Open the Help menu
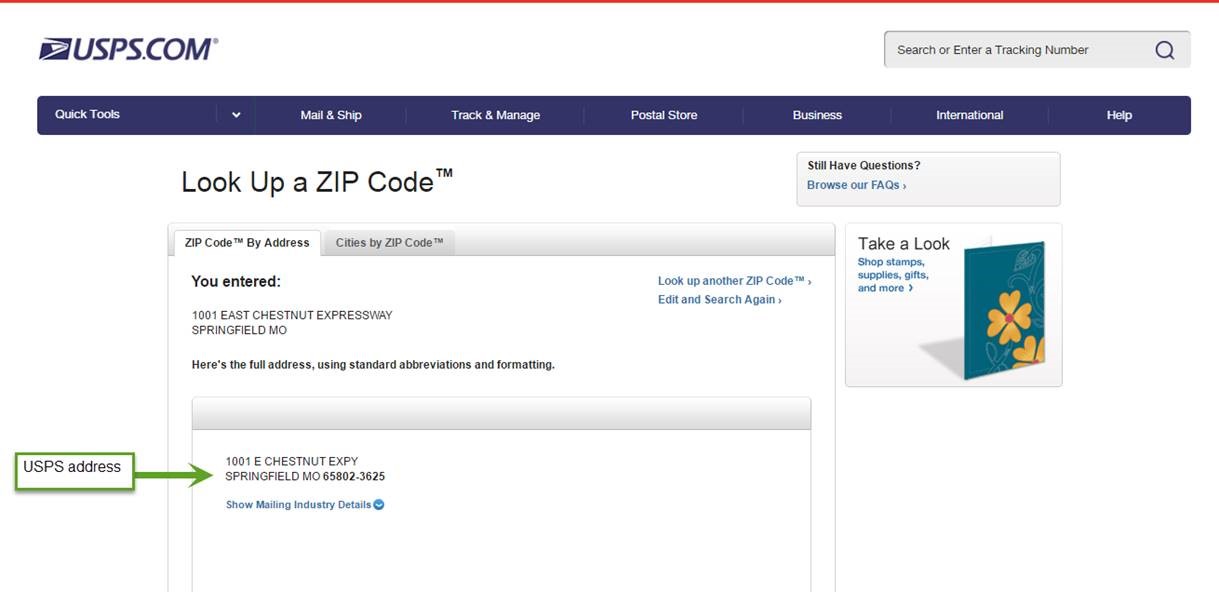Viewport: 1219px width, 592px height. [1119, 115]
